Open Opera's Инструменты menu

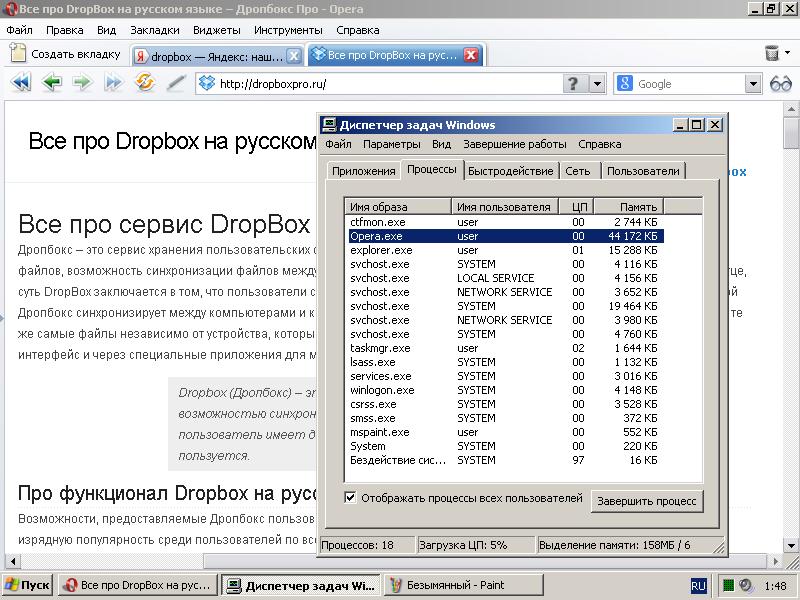tap(288, 30)
